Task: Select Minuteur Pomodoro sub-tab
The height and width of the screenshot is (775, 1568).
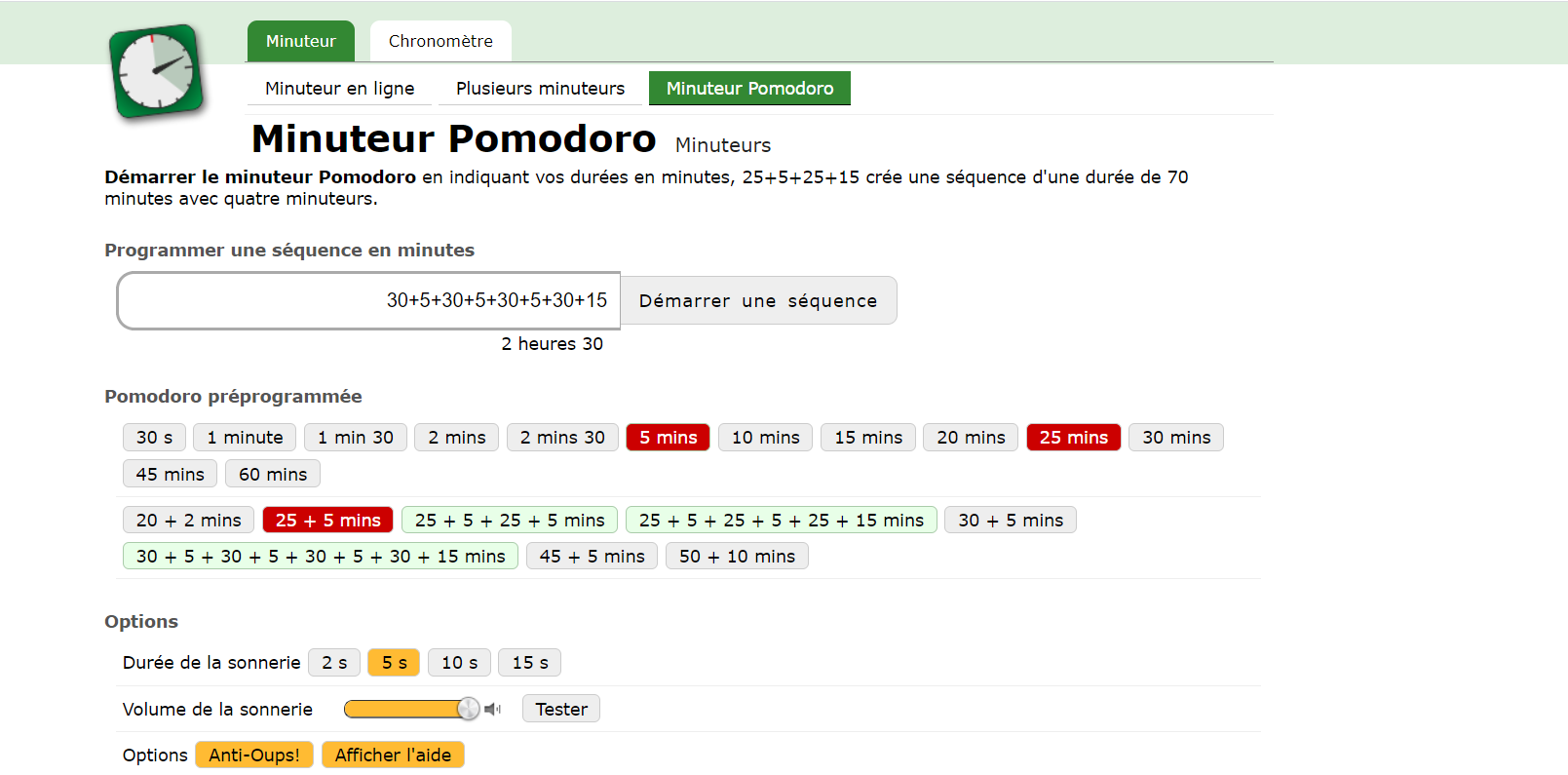Action: coord(749,89)
